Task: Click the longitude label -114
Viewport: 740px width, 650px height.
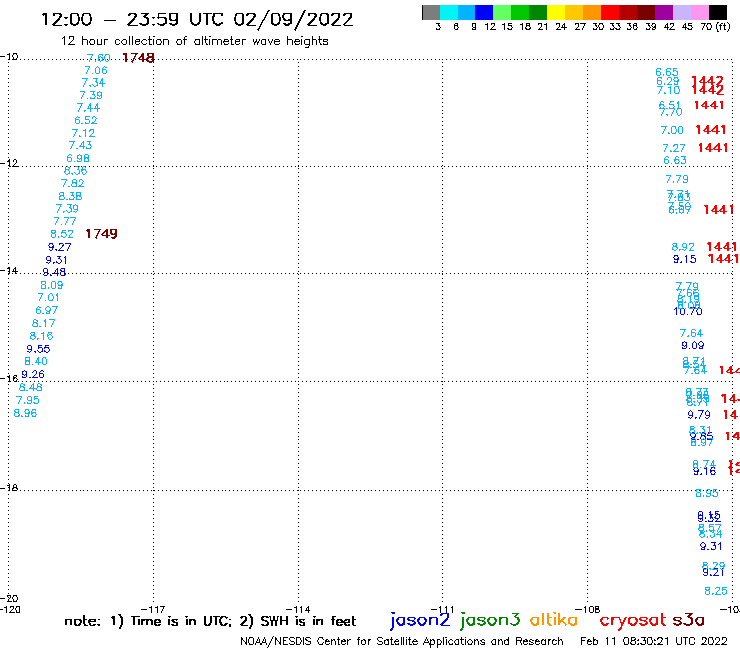Action: (x=298, y=609)
